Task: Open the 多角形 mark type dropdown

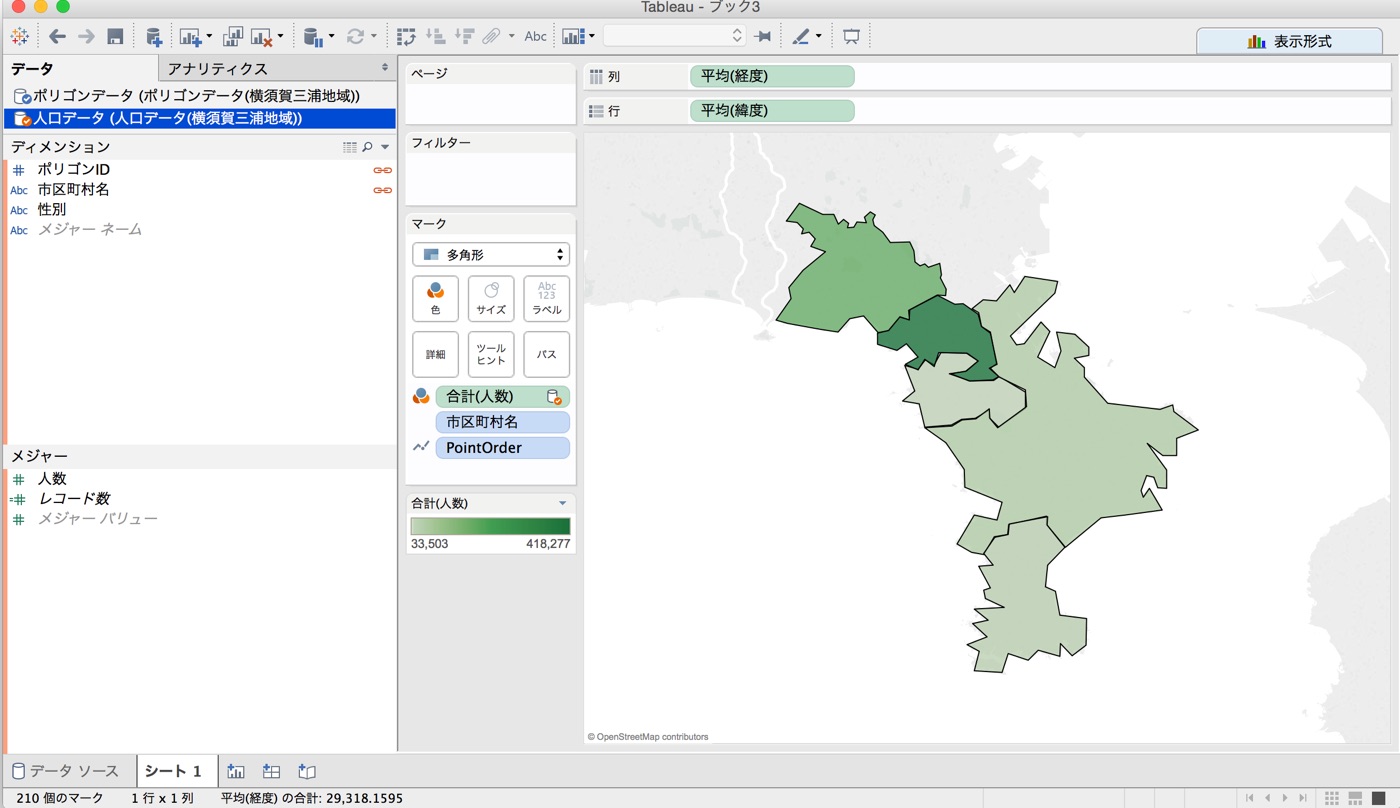Action: [x=490, y=254]
